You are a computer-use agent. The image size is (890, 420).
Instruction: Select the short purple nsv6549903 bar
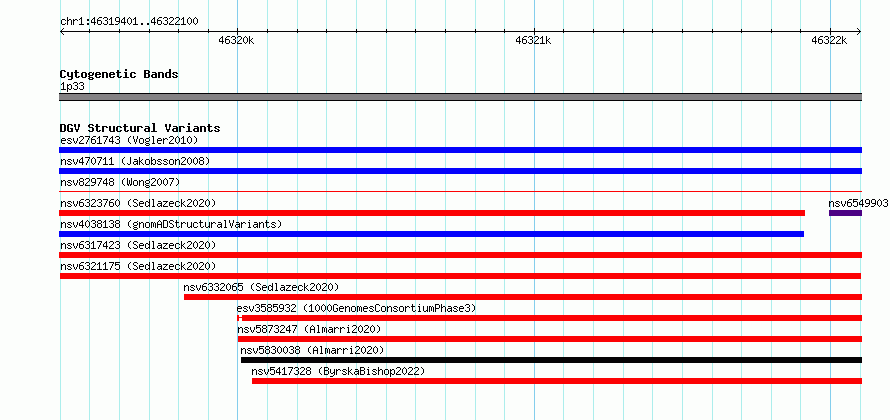click(x=845, y=213)
